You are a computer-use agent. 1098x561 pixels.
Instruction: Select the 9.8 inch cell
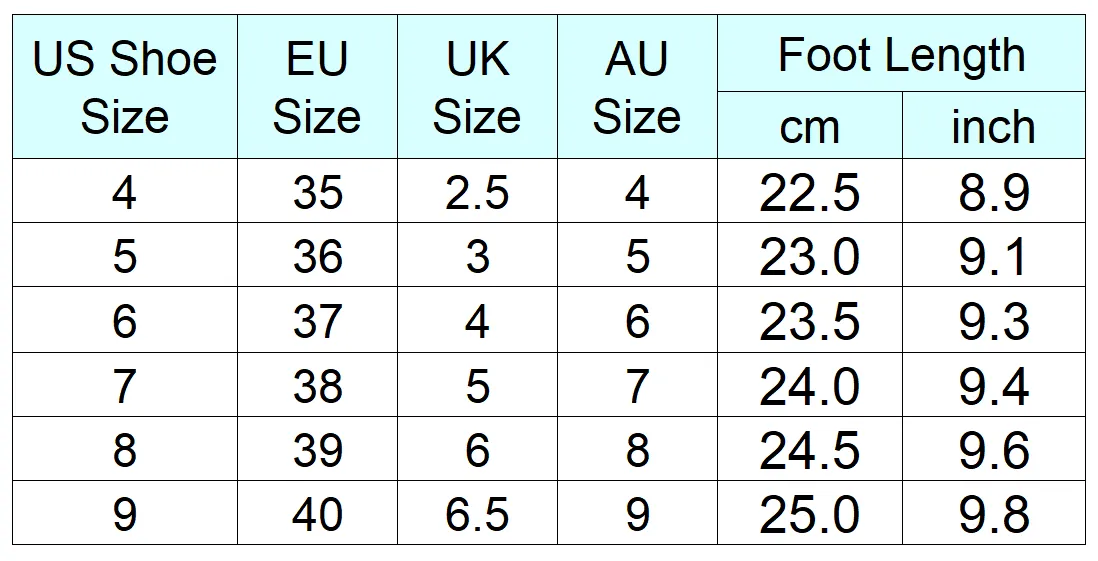pyautogui.click(x=994, y=513)
